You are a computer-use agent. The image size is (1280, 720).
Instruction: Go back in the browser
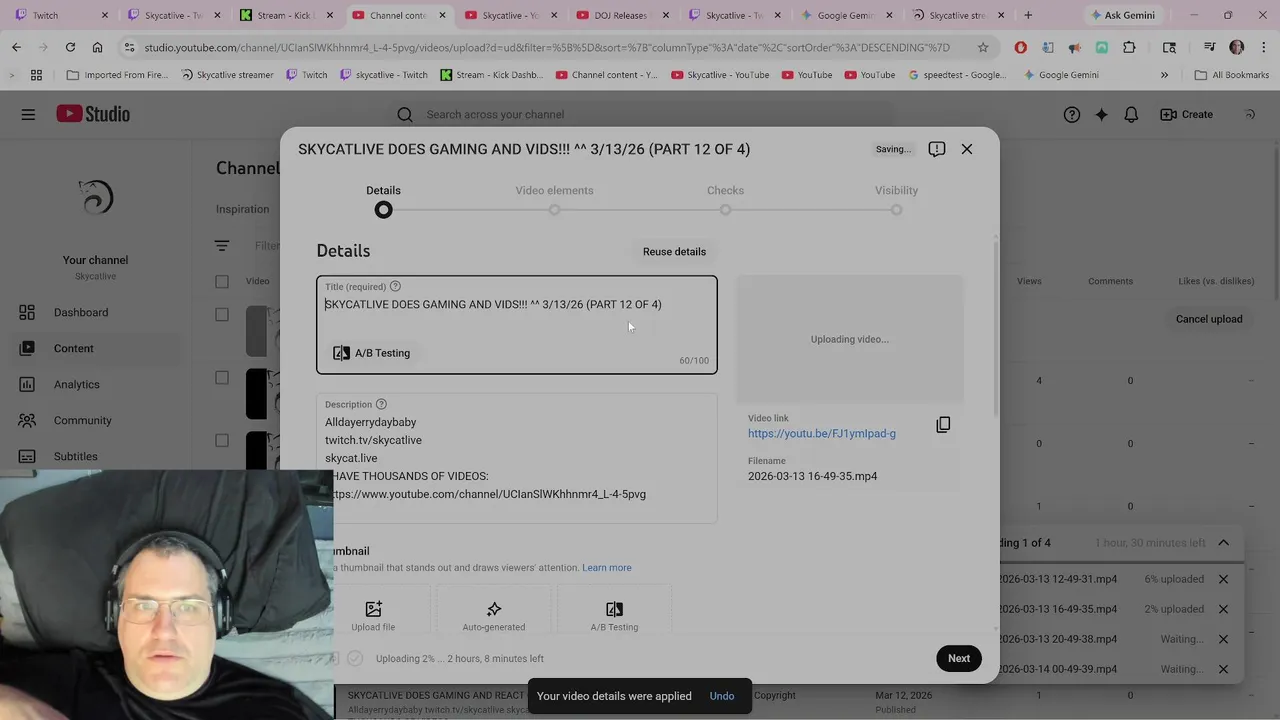click(16, 47)
